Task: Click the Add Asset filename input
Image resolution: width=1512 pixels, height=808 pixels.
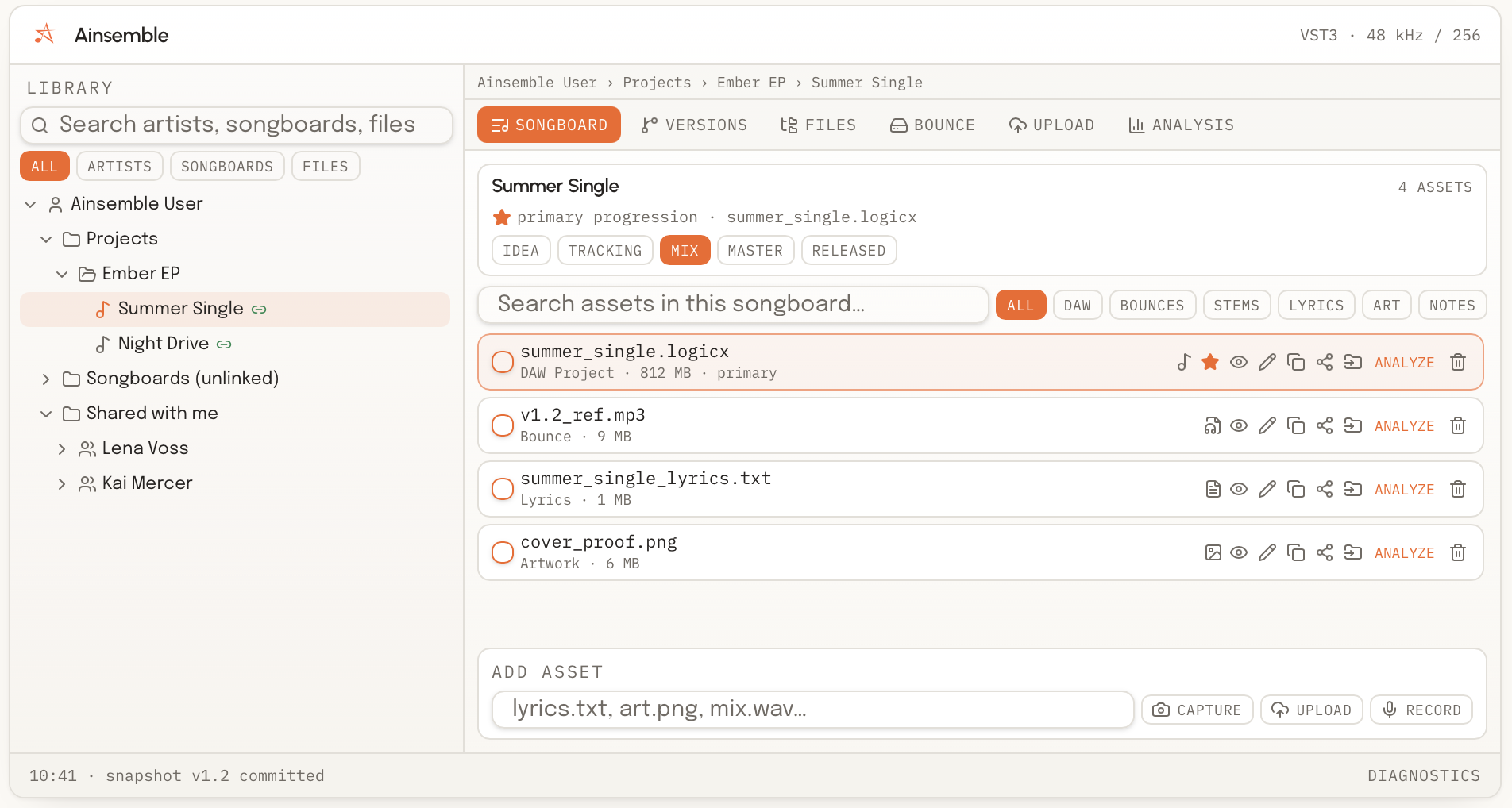Action: click(x=813, y=710)
